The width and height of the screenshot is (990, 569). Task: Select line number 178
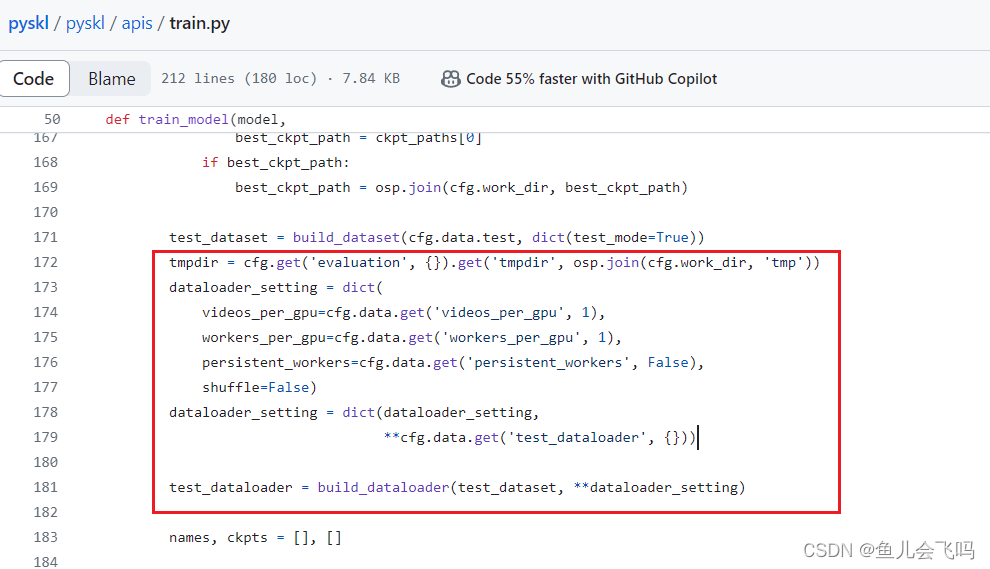[45, 412]
